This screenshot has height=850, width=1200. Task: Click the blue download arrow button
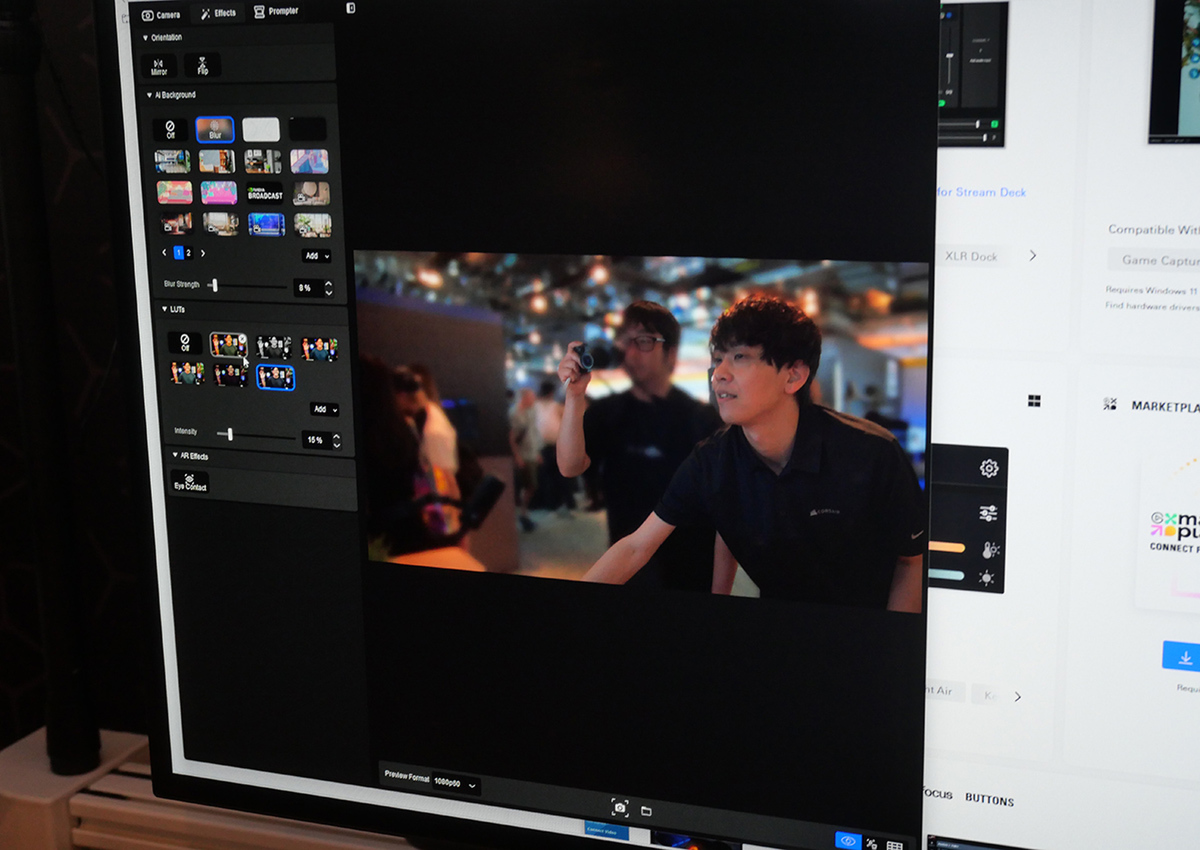pos(1184,657)
